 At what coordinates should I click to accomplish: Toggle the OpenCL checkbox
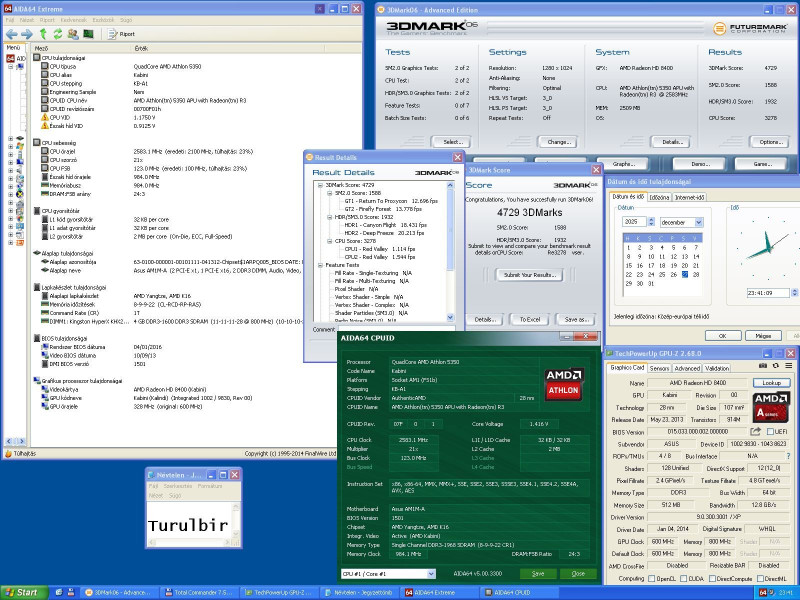point(651,578)
